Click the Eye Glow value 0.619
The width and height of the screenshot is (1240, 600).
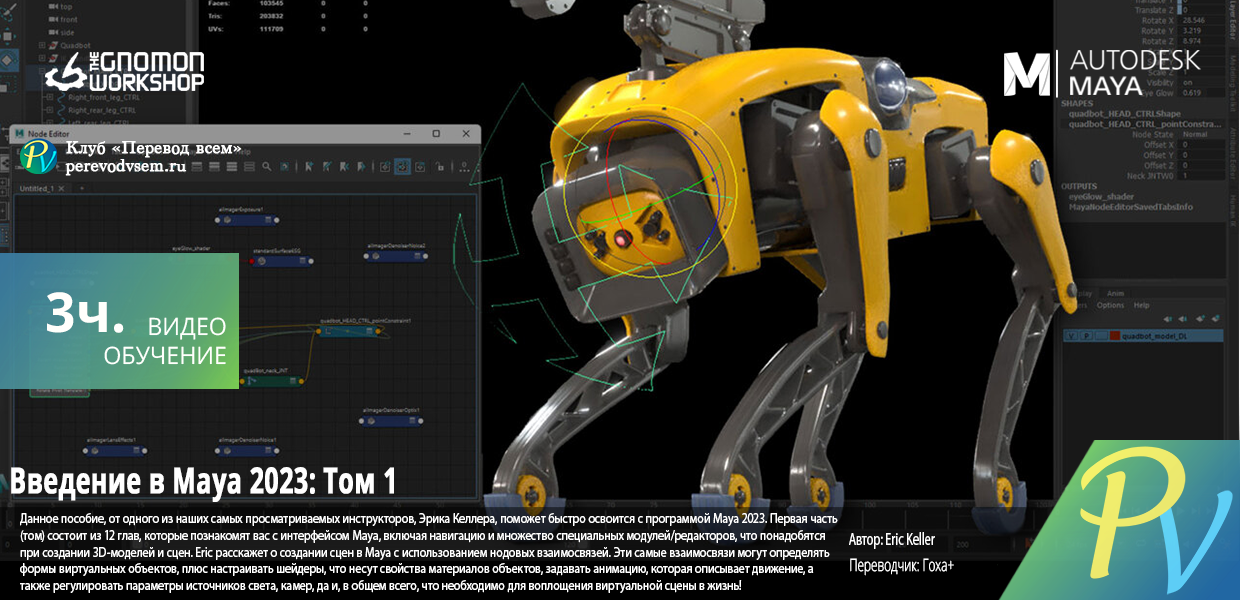click(1201, 93)
